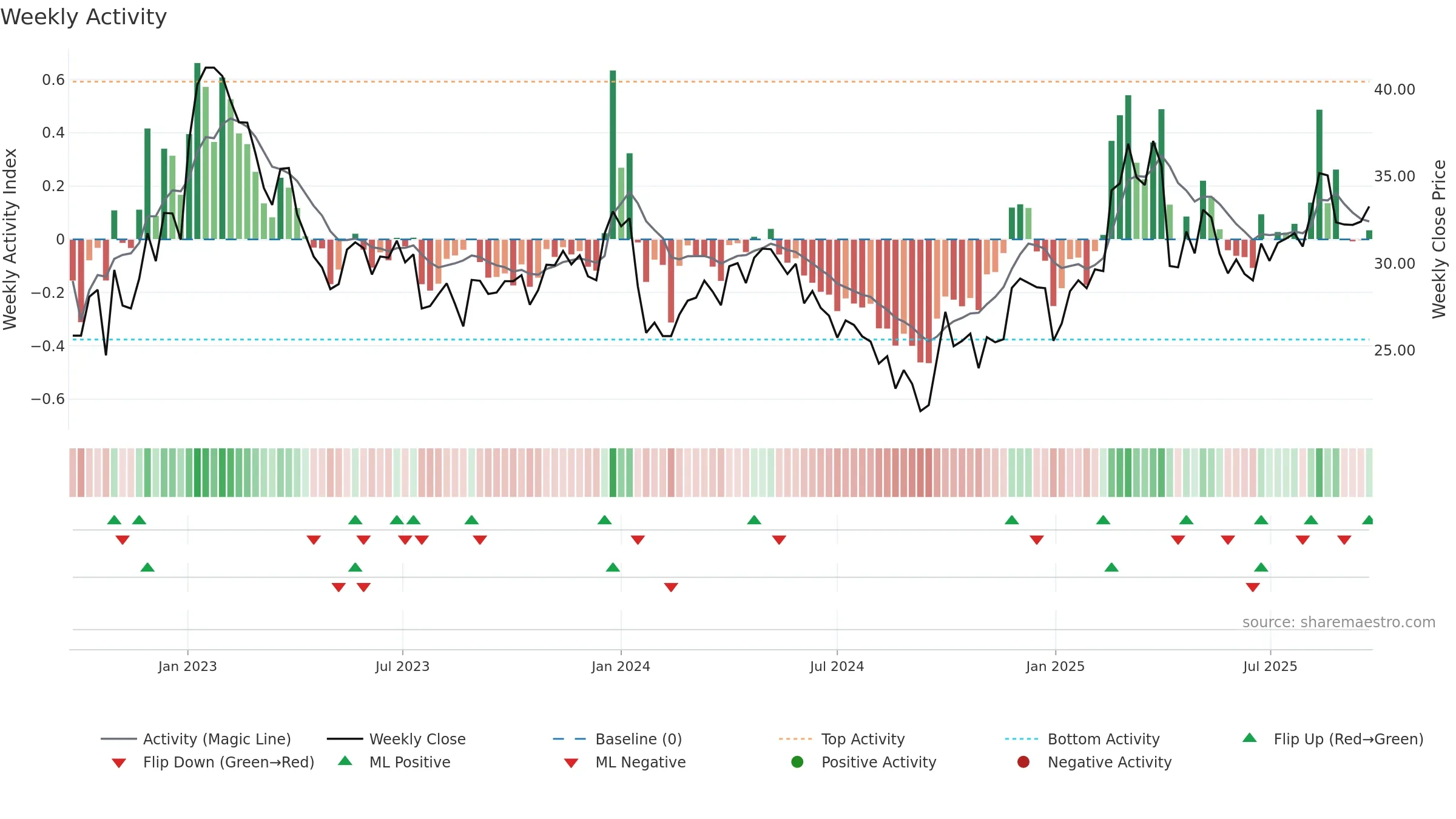Click the Jul 2023 axis label

[x=402, y=666]
